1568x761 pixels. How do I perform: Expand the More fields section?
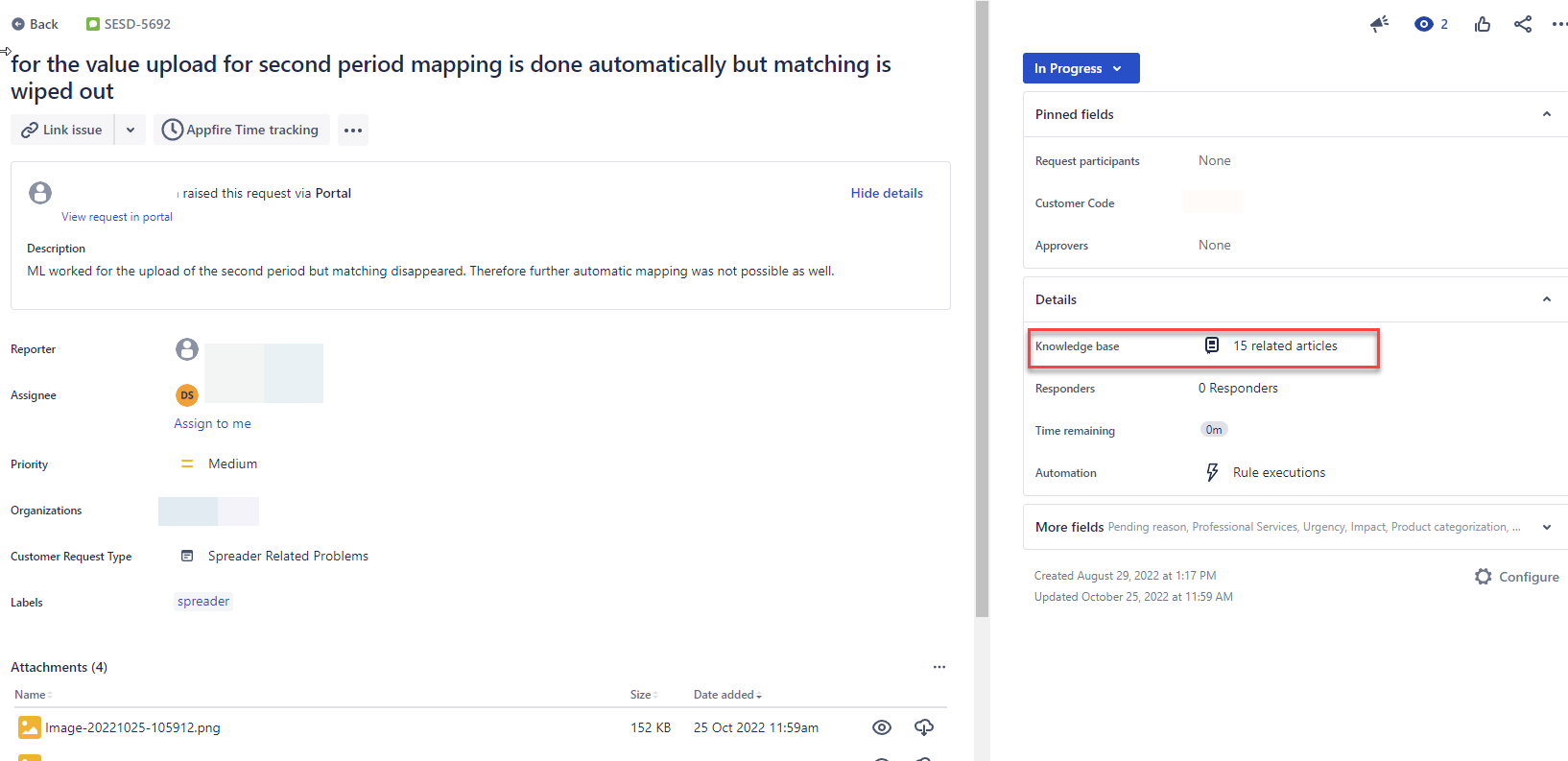1546,527
